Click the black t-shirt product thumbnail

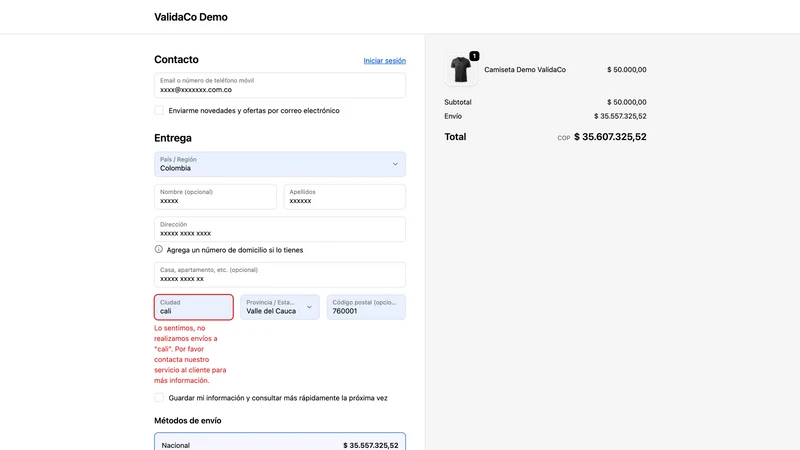tap(460, 70)
